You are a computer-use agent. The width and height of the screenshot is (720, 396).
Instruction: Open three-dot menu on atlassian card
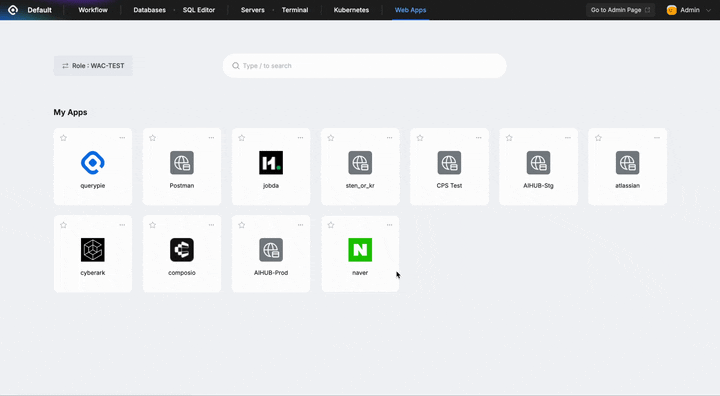657,138
